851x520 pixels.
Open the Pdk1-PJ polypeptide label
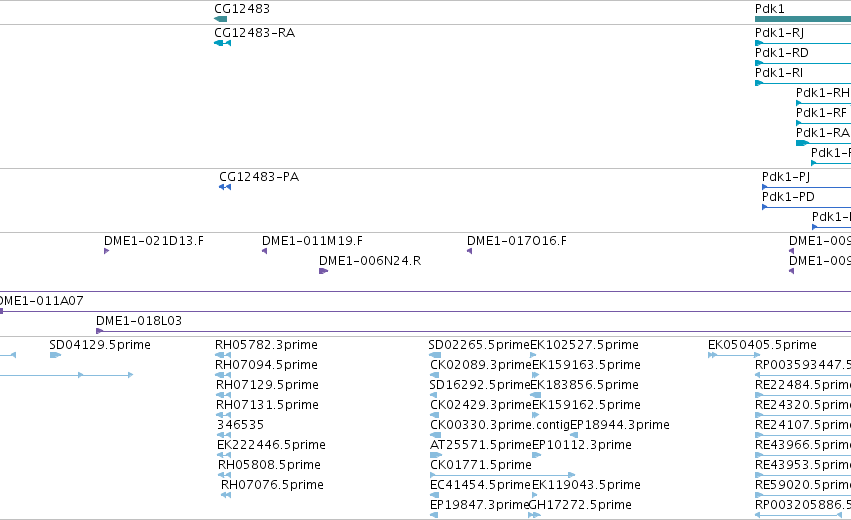click(x=786, y=177)
